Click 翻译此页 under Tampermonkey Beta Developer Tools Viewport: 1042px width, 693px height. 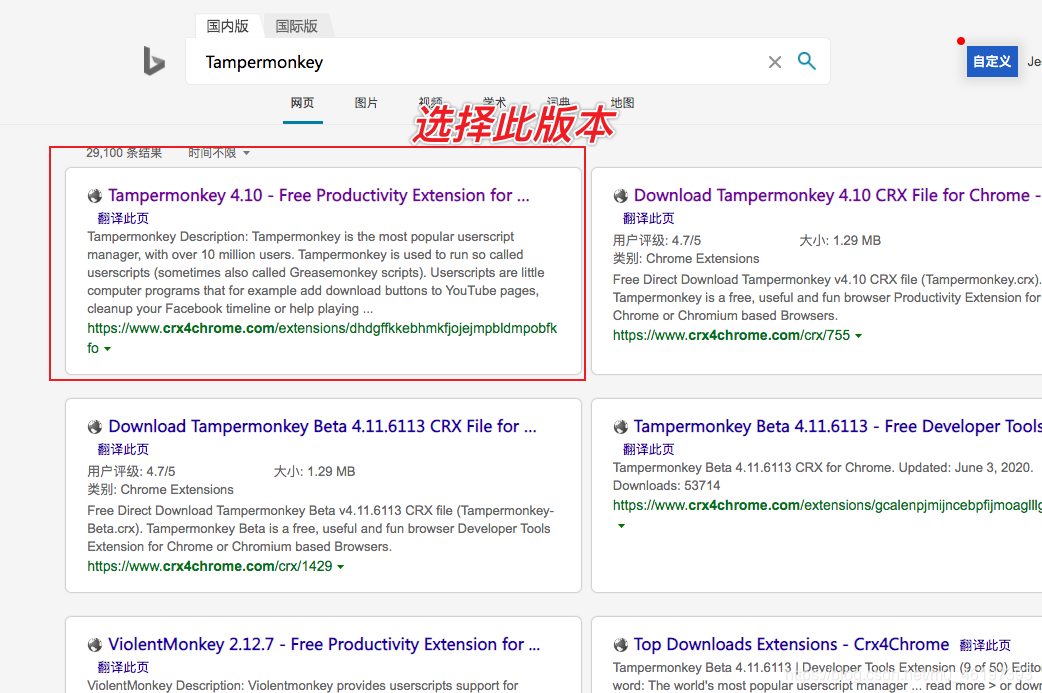tap(649, 450)
